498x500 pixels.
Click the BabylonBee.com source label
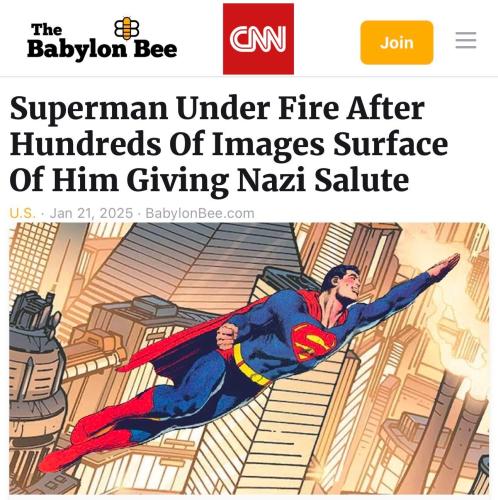pos(200,213)
